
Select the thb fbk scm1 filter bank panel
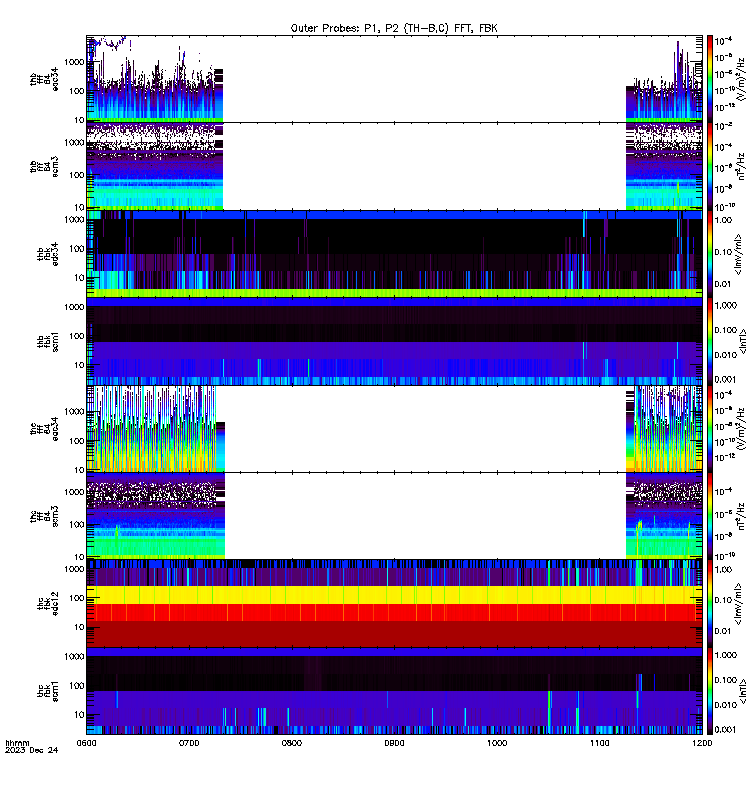click(x=394, y=341)
